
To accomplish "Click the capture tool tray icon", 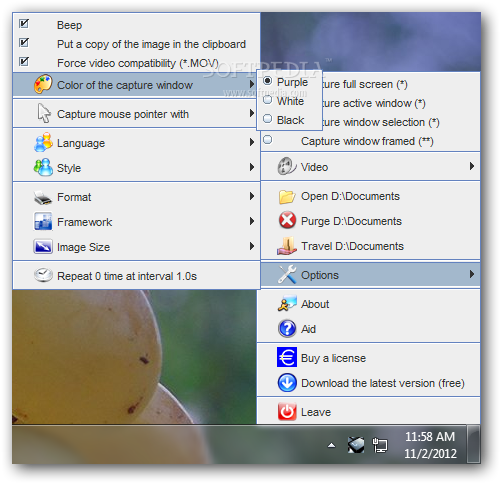I will point(356,445).
